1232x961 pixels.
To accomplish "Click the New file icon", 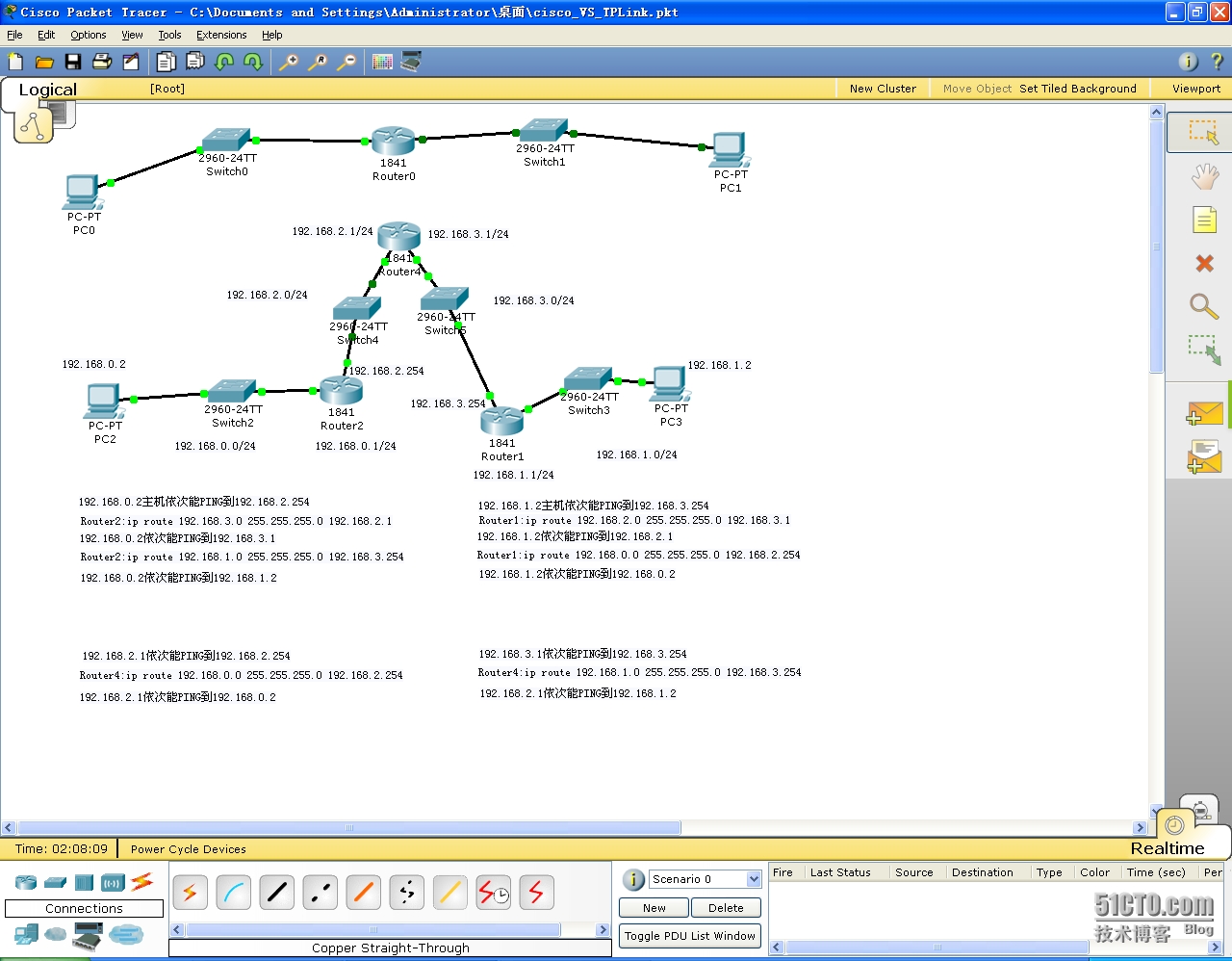I will [15, 62].
